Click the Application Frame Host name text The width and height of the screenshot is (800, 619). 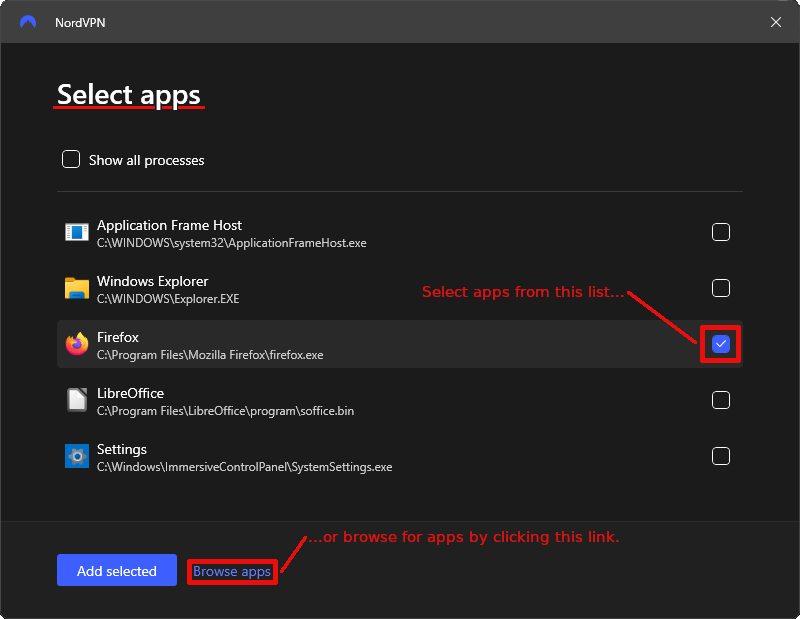pyautogui.click(x=169, y=225)
